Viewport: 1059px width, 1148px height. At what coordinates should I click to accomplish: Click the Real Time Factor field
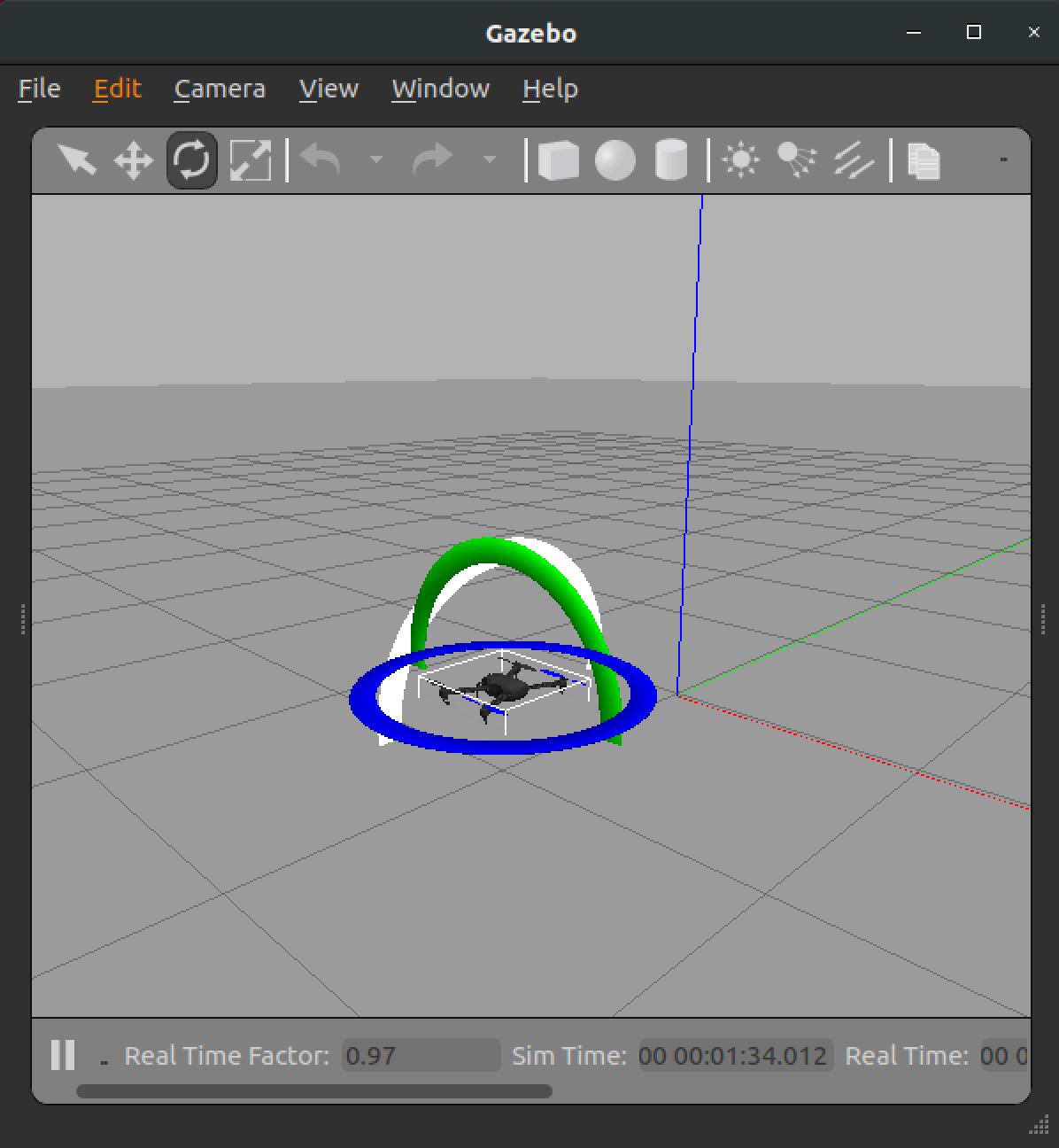[420, 1055]
